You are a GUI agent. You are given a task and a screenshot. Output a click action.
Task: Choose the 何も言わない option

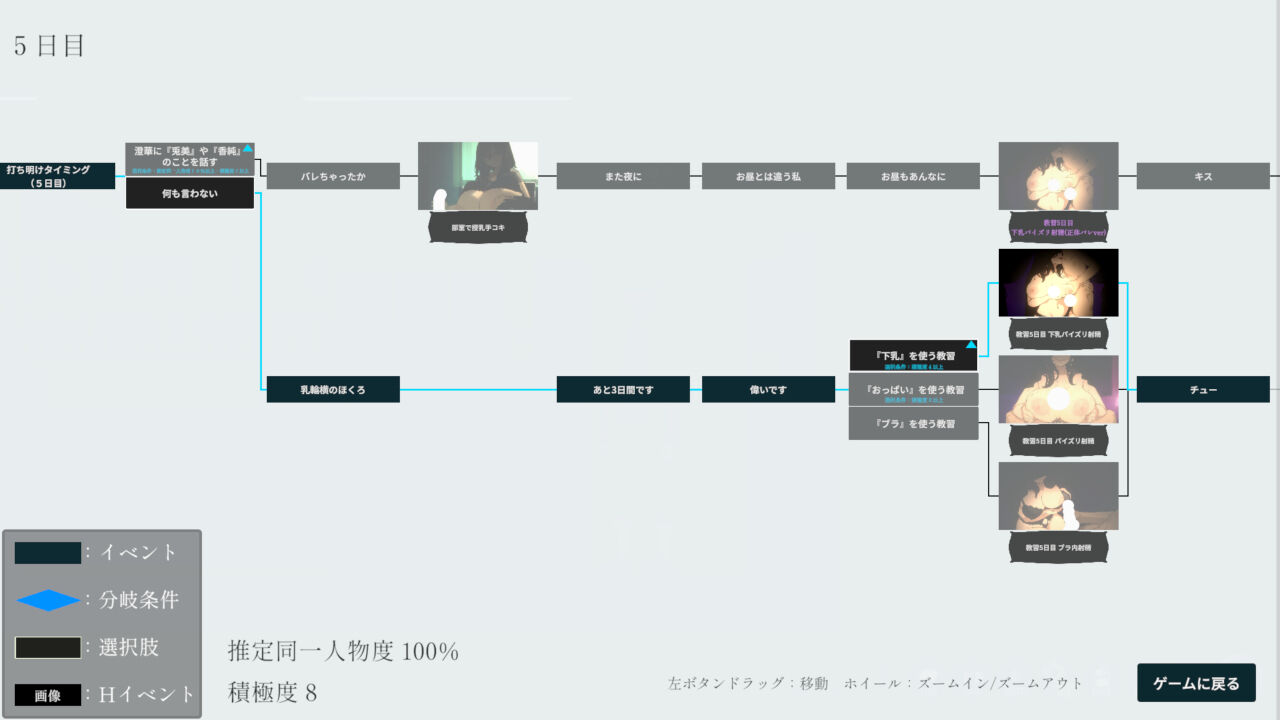pyautogui.click(x=190, y=193)
